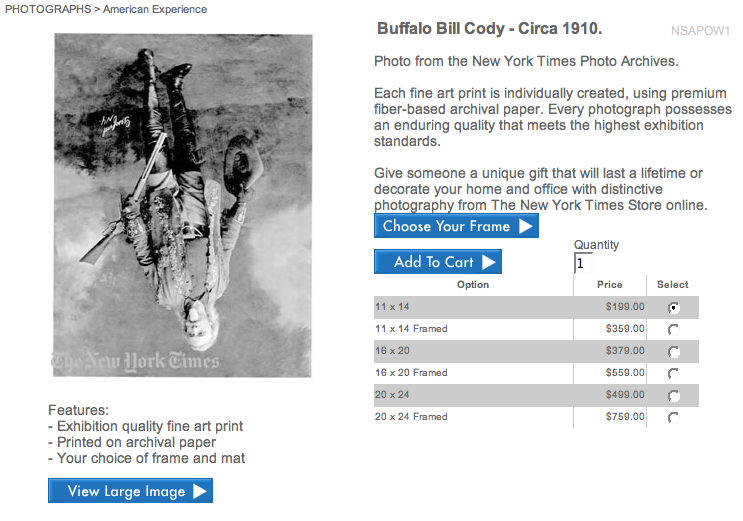Click the arrow icon on Add To Cart
This screenshot has height=521, width=743.
coord(488,262)
